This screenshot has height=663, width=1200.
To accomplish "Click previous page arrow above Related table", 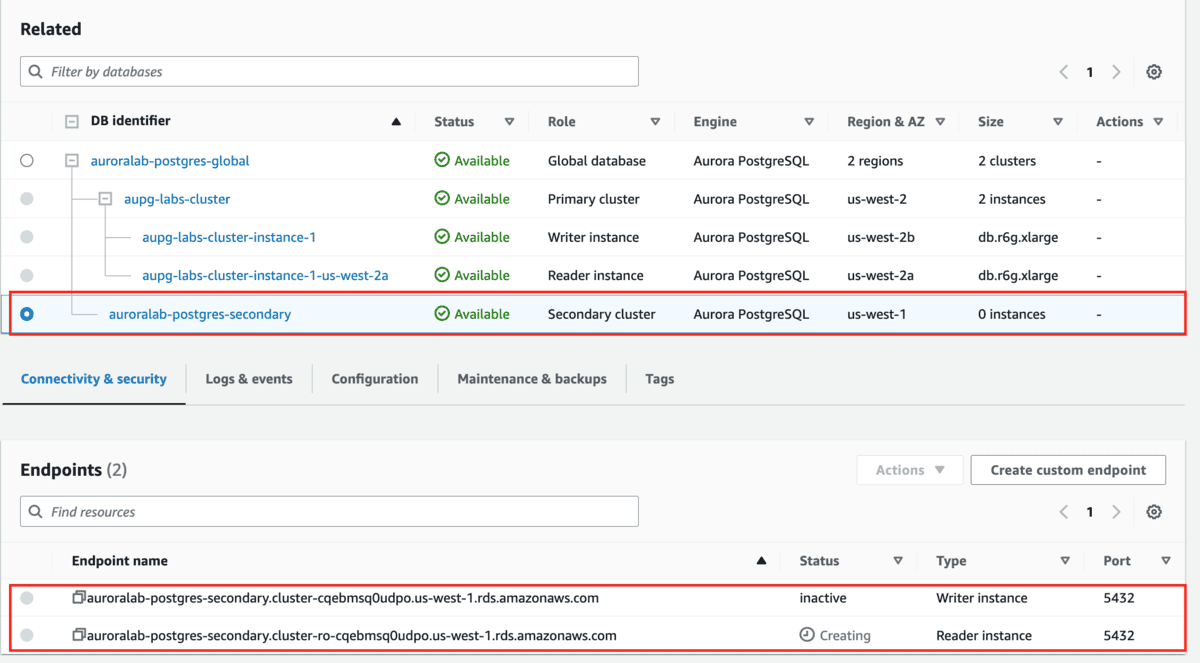I will pos(1063,71).
